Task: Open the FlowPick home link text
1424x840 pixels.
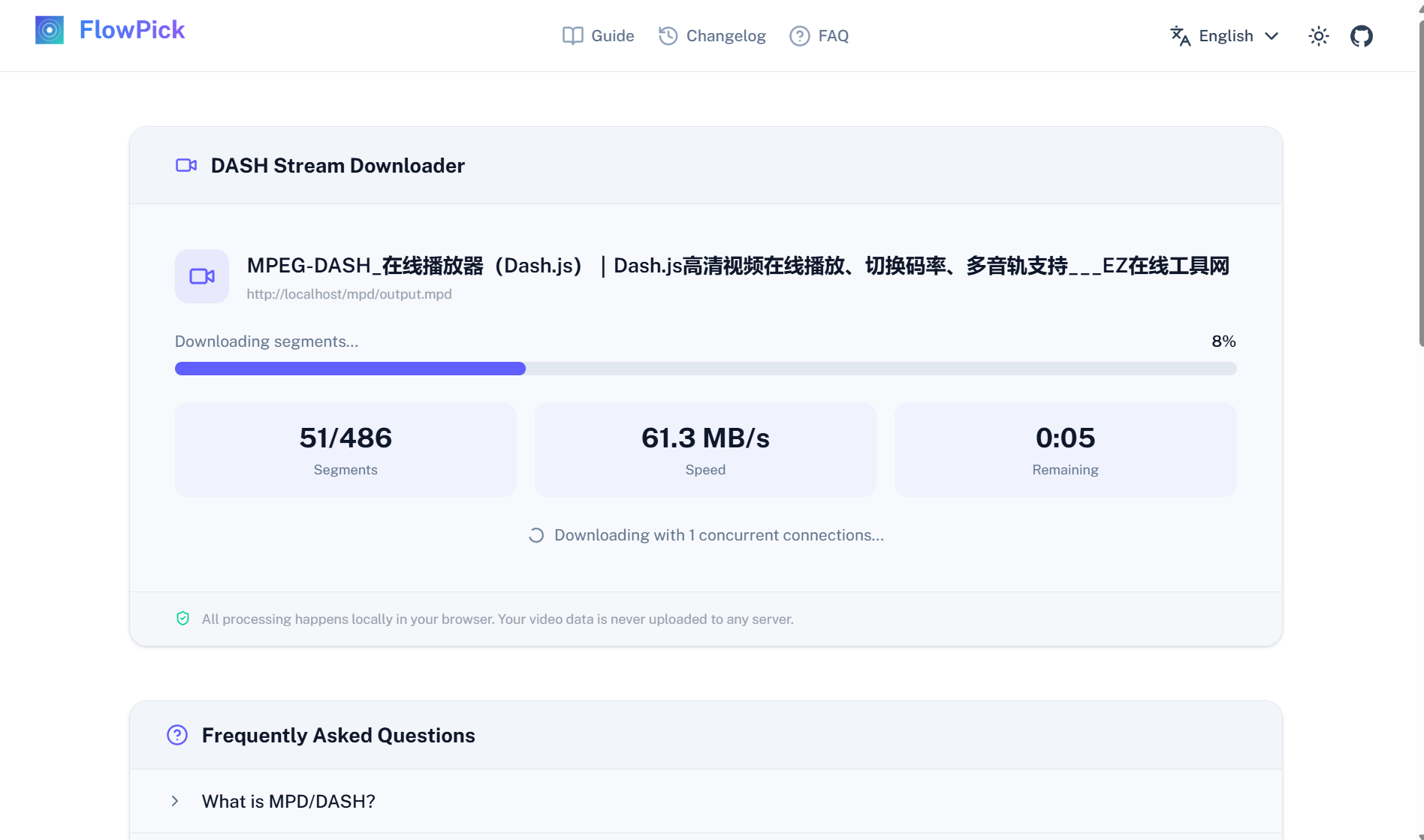Action: (x=132, y=30)
